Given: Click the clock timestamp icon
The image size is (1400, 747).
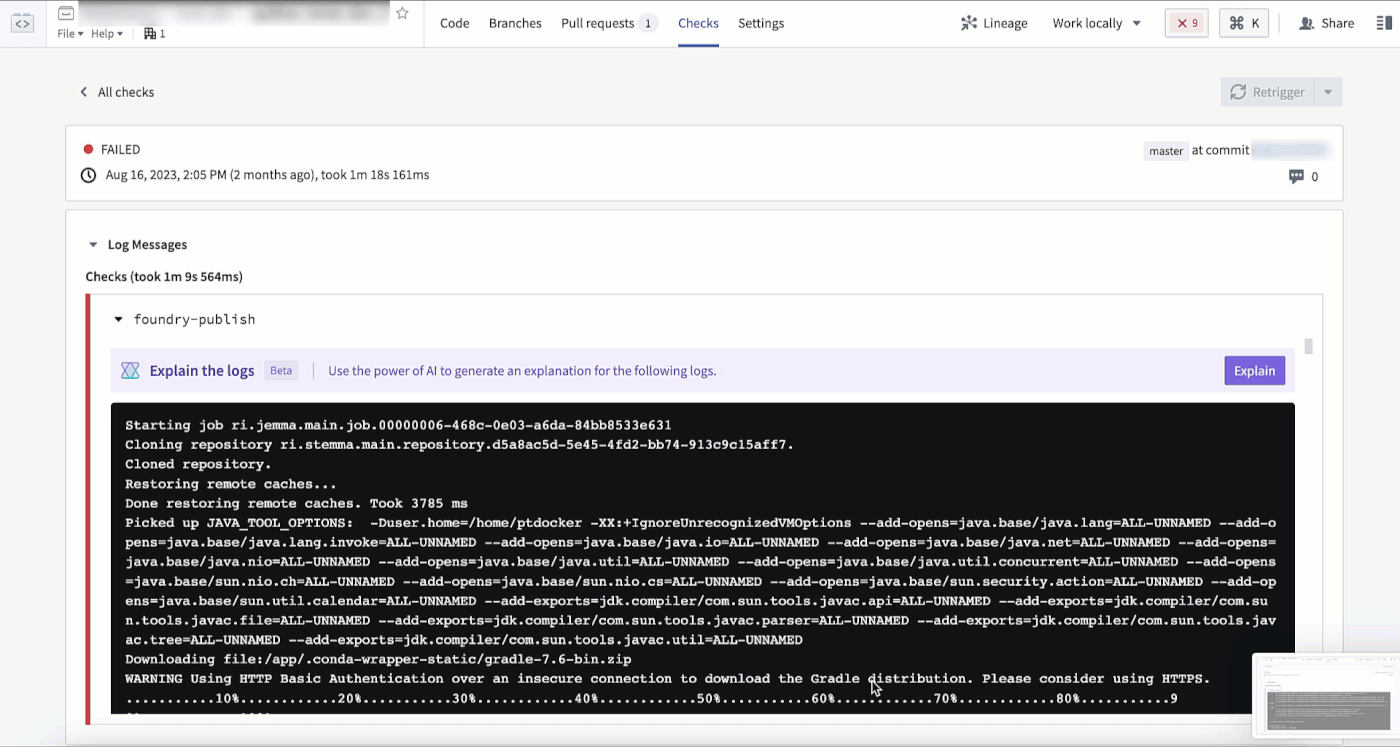Looking at the screenshot, I should coord(88,175).
